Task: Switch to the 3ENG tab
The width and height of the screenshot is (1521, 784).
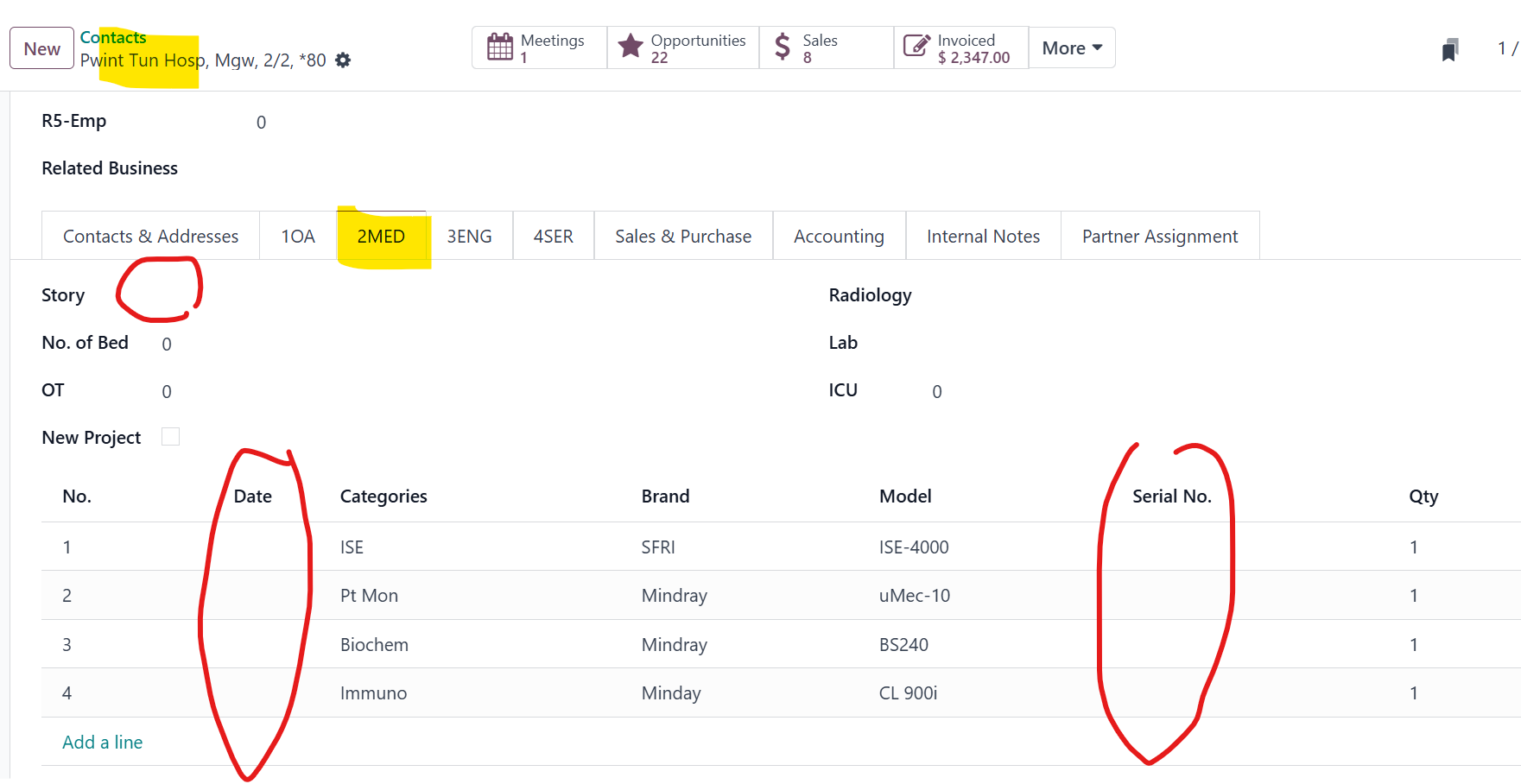Action: coord(469,237)
